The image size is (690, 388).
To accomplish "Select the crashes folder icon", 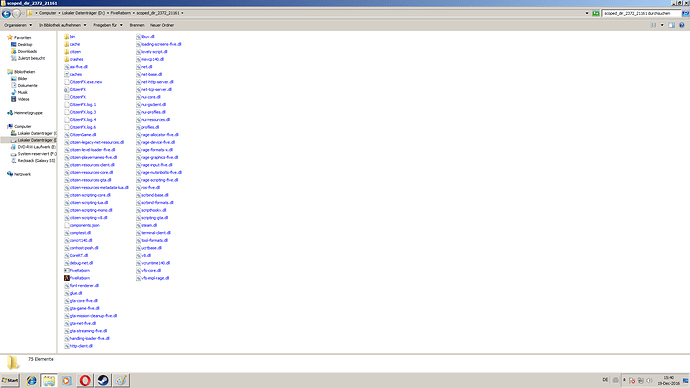I will [67, 59].
